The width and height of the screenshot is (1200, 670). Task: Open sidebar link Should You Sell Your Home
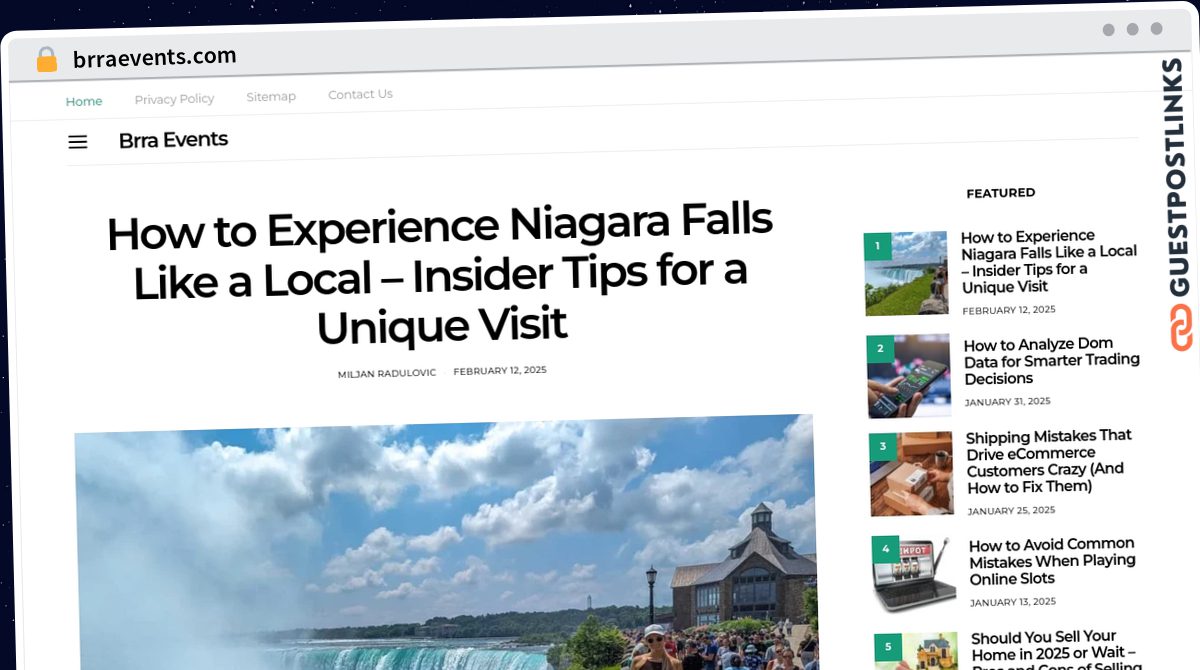(x=1055, y=652)
